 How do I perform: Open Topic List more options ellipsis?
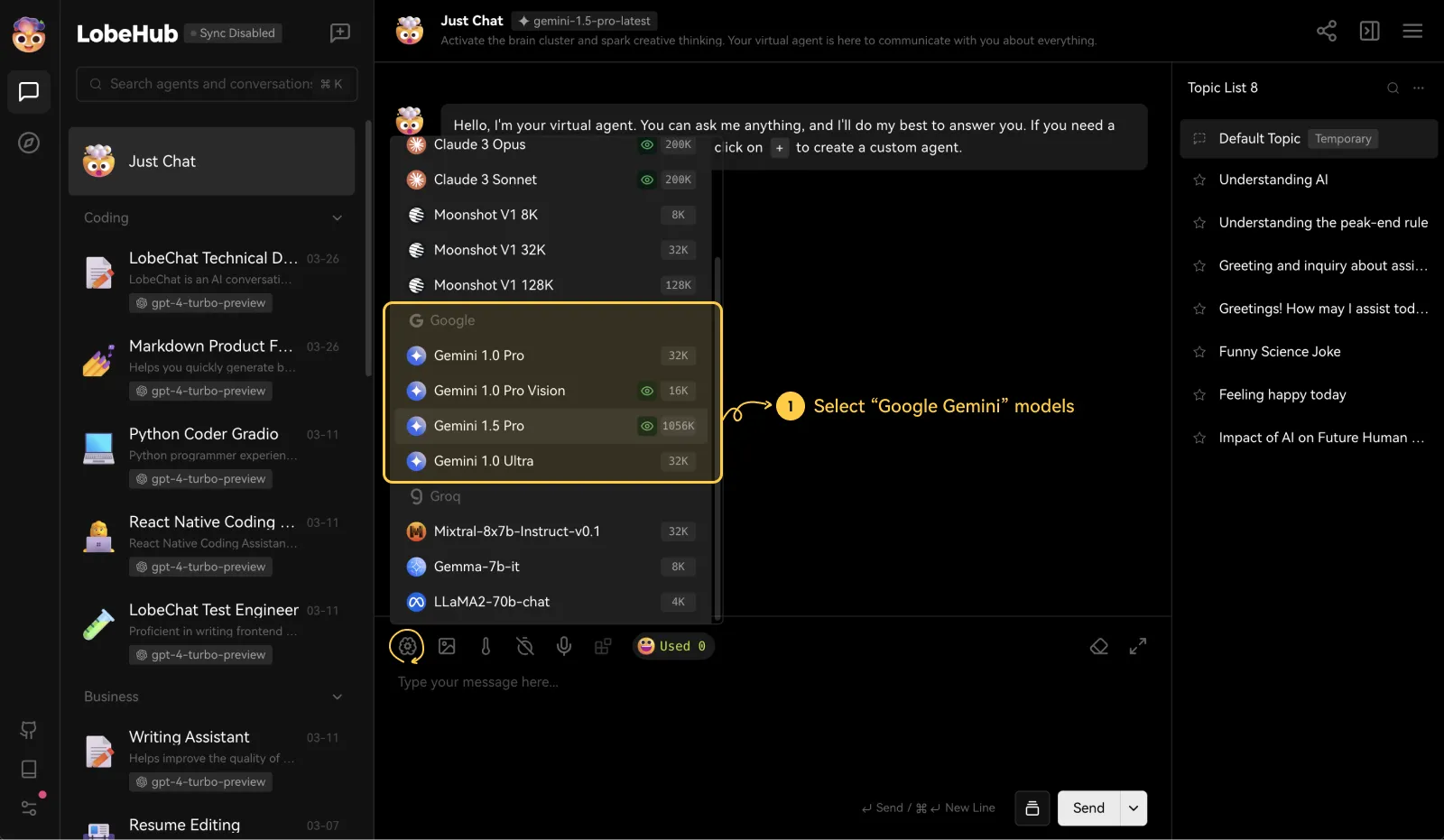1419,88
